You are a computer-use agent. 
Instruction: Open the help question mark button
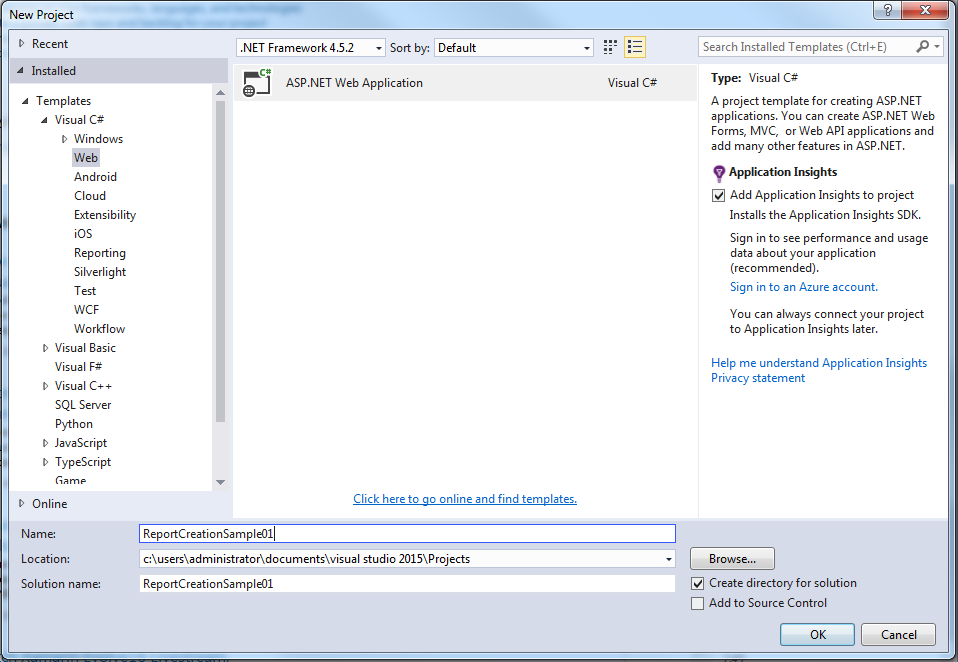coord(888,10)
